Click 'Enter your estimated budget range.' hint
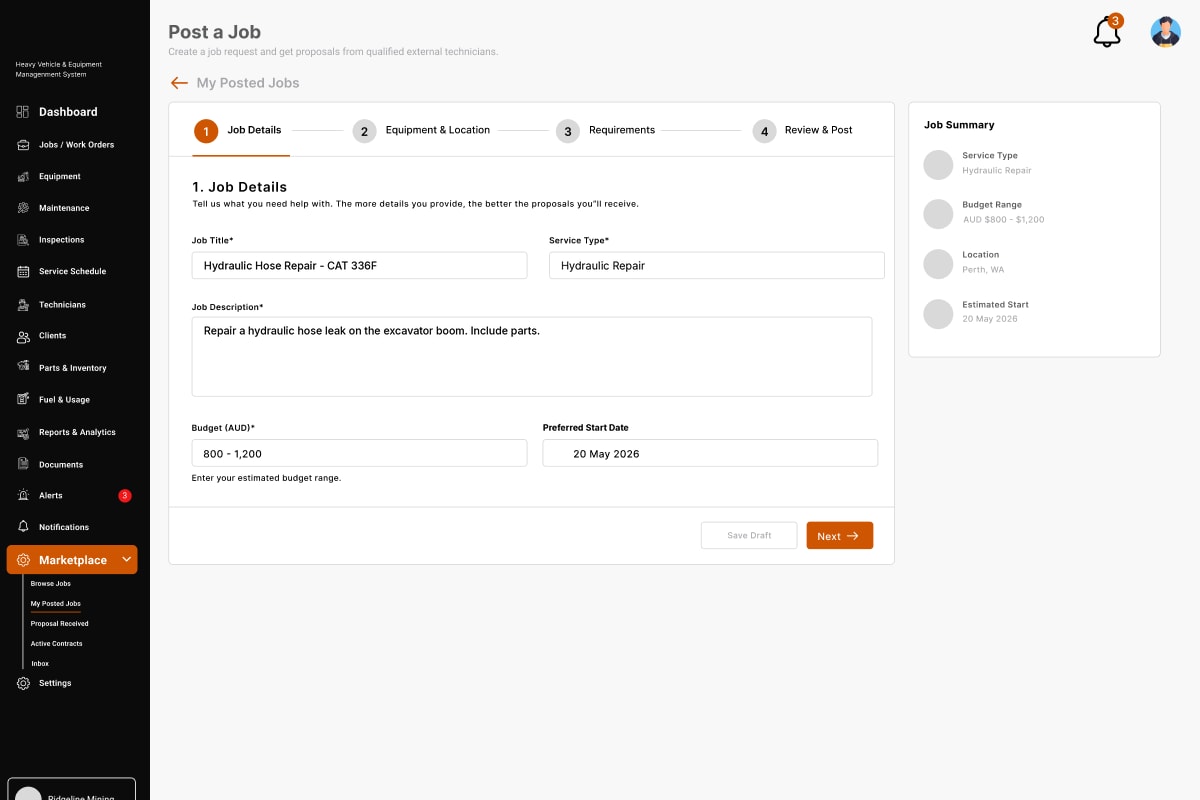This screenshot has height=800, width=1200. (266, 478)
